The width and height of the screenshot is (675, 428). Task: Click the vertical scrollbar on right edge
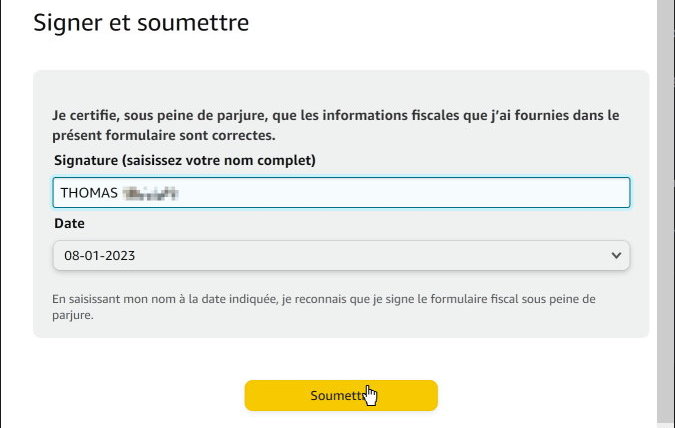point(665,200)
